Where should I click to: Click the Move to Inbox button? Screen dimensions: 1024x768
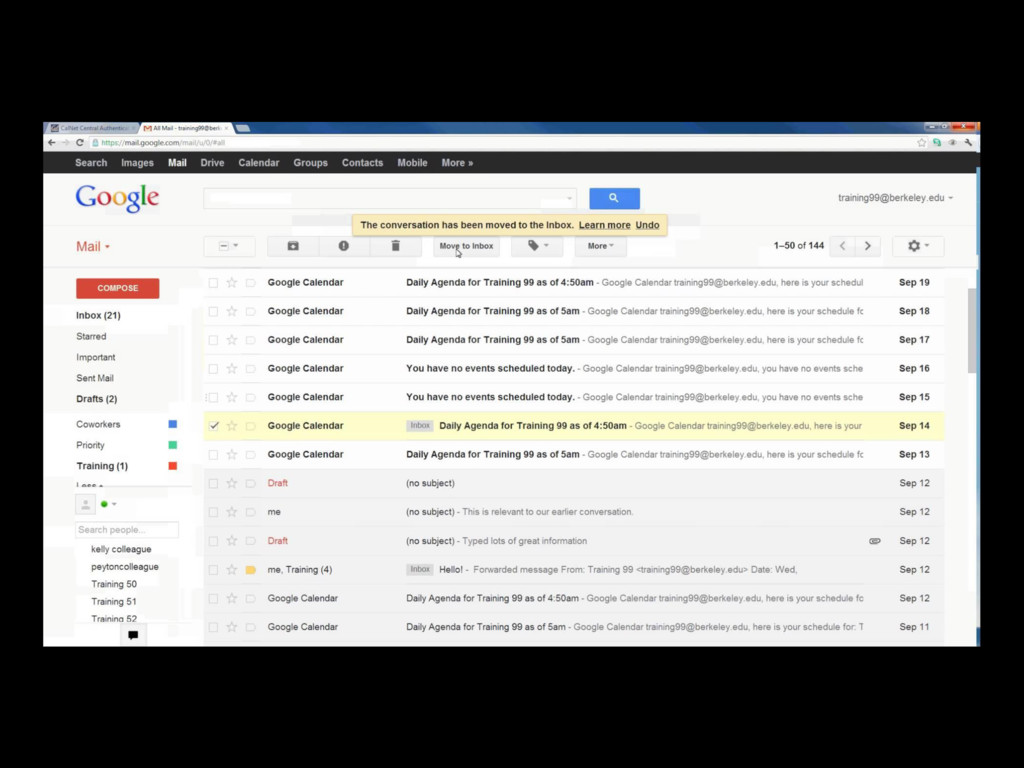(x=466, y=246)
